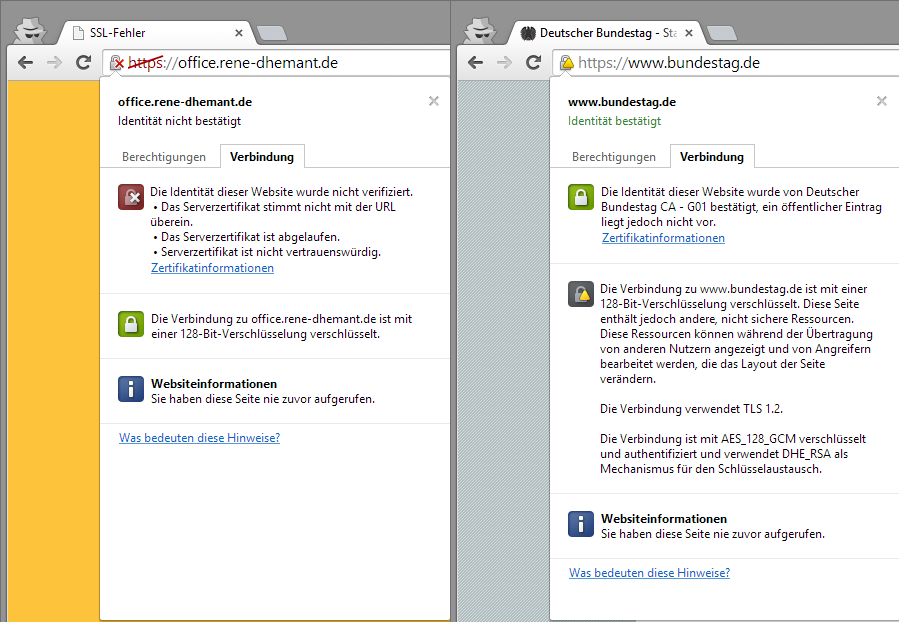
Task: Click 'Was bedeuten diese Hinweise?' in right popup
Action: click(x=649, y=573)
